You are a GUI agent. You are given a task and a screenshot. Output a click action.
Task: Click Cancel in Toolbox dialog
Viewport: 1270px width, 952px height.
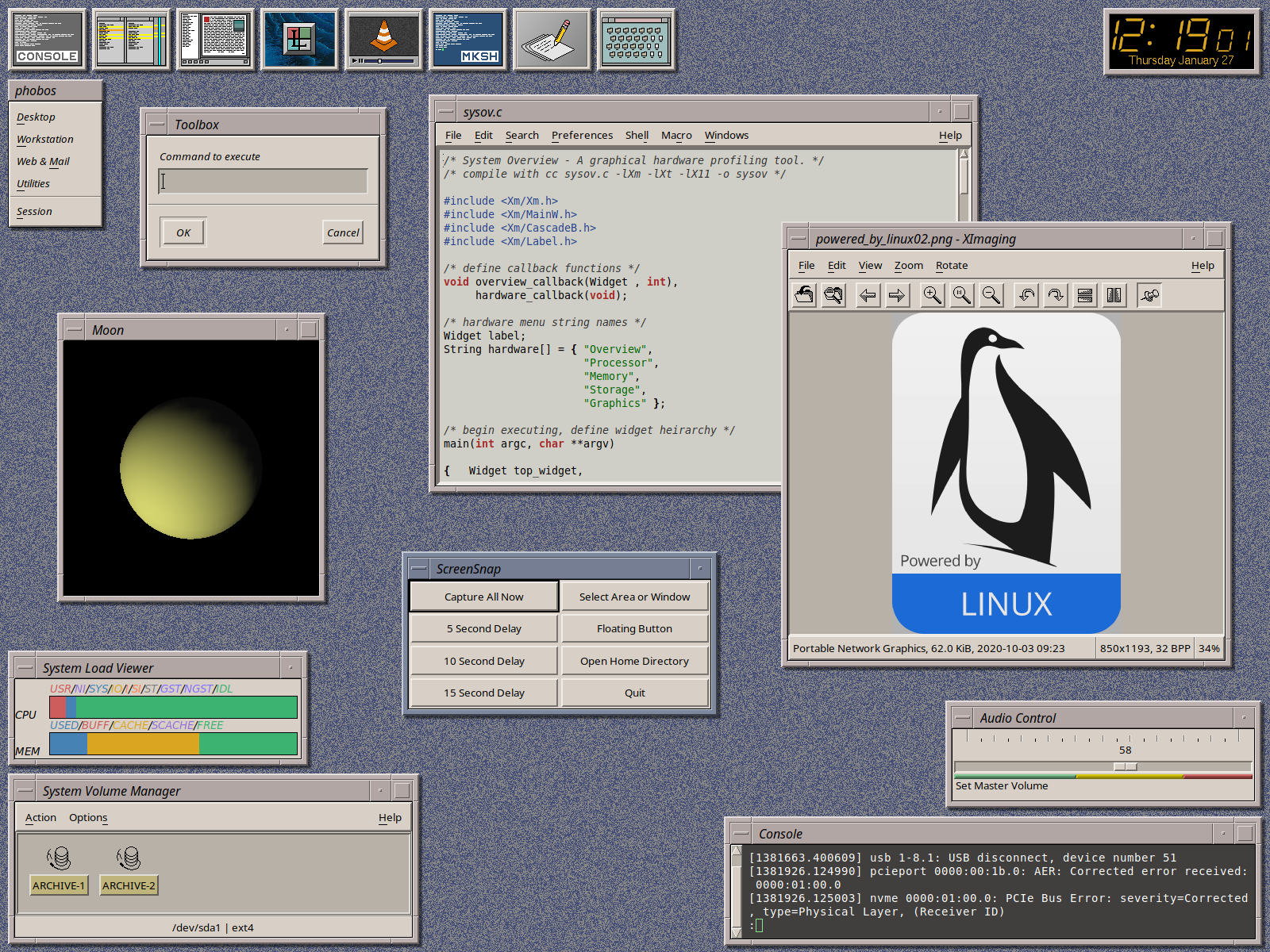[x=343, y=232]
